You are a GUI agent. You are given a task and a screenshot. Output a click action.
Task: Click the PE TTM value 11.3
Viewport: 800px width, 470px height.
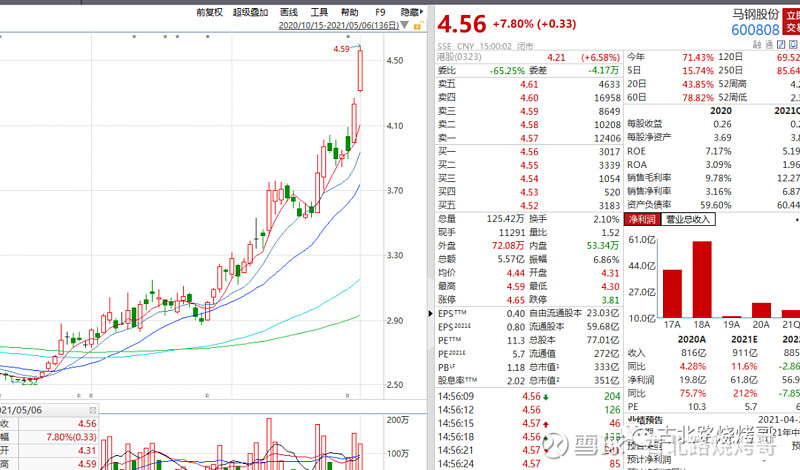tap(516, 340)
